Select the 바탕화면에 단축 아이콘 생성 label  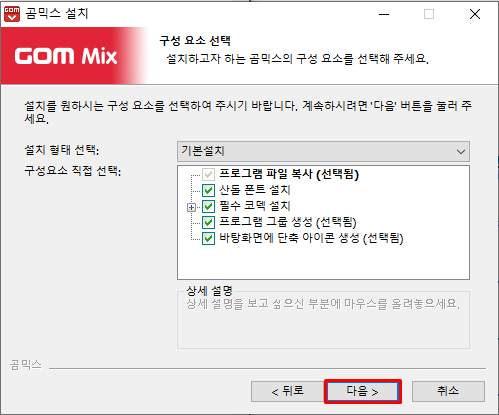pos(311,238)
